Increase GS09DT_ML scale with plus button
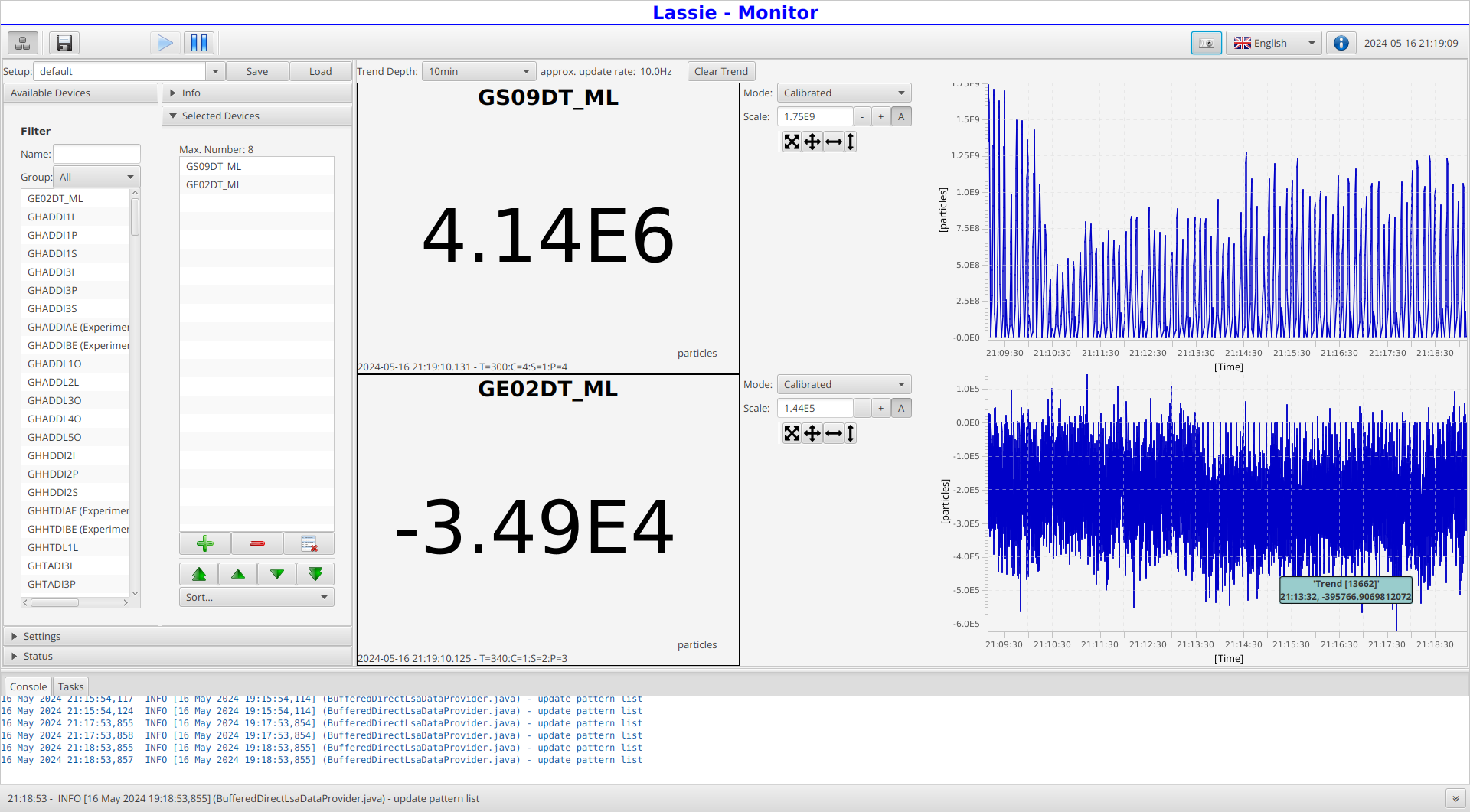The image size is (1470, 812). [x=881, y=116]
